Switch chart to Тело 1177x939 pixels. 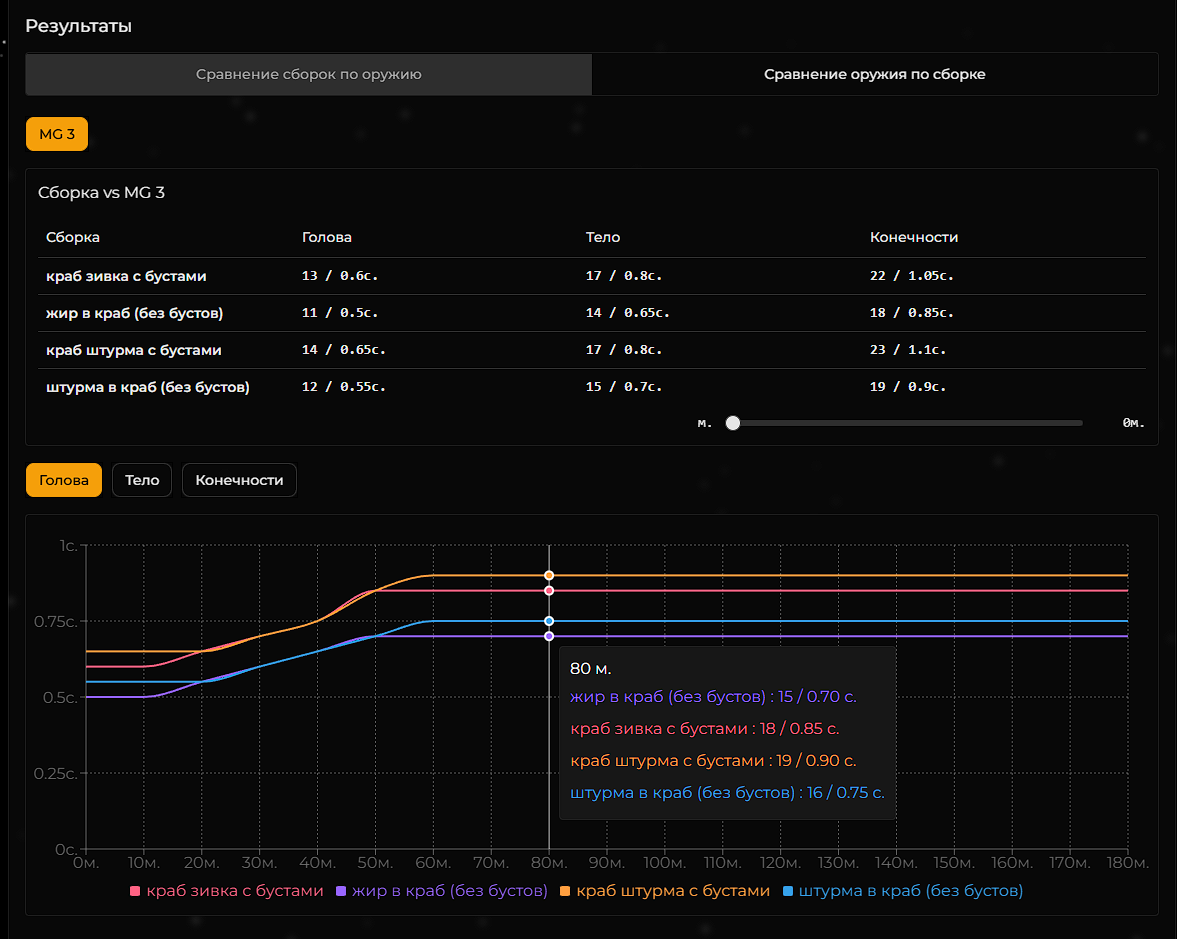[142, 480]
